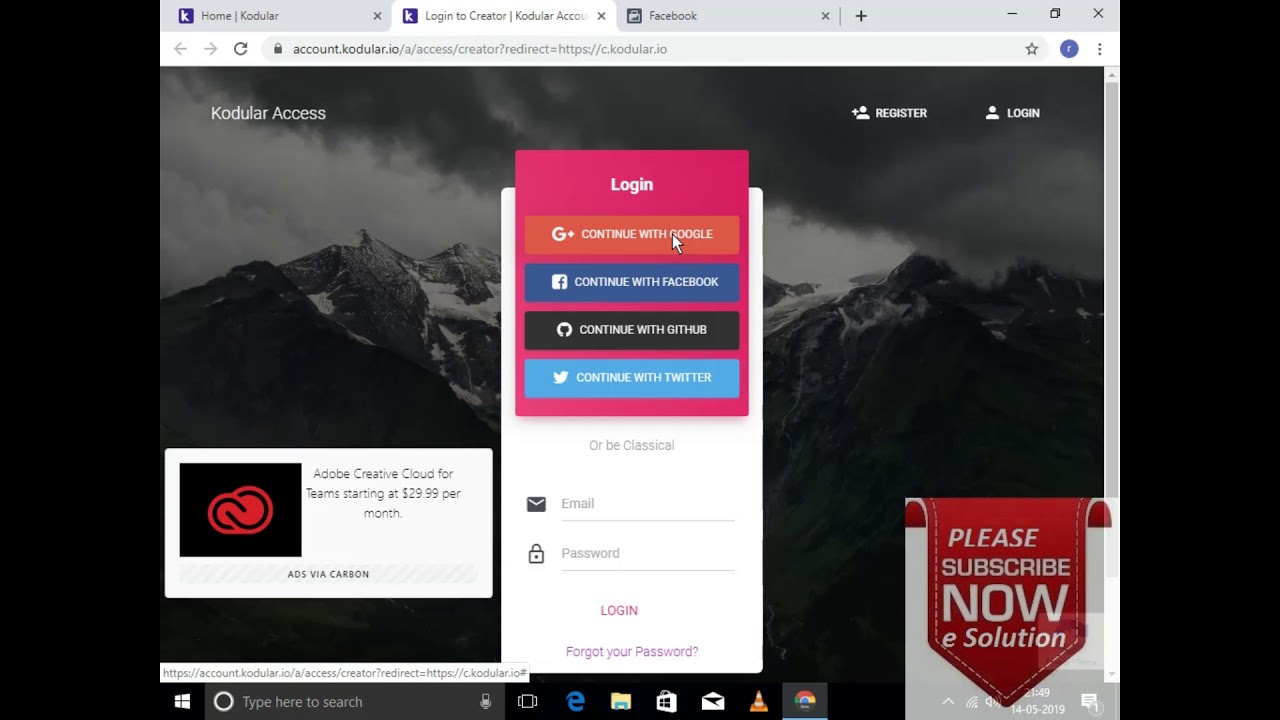This screenshot has height=720, width=1280.
Task: Choose Continue with GitHub
Action: (x=632, y=330)
